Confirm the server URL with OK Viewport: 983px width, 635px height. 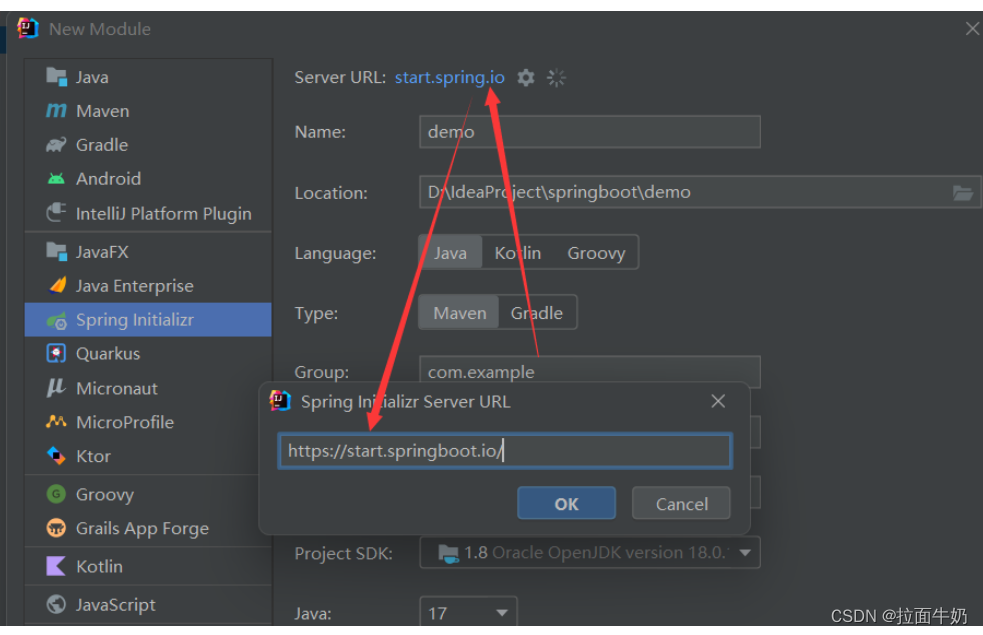(566, 503)
